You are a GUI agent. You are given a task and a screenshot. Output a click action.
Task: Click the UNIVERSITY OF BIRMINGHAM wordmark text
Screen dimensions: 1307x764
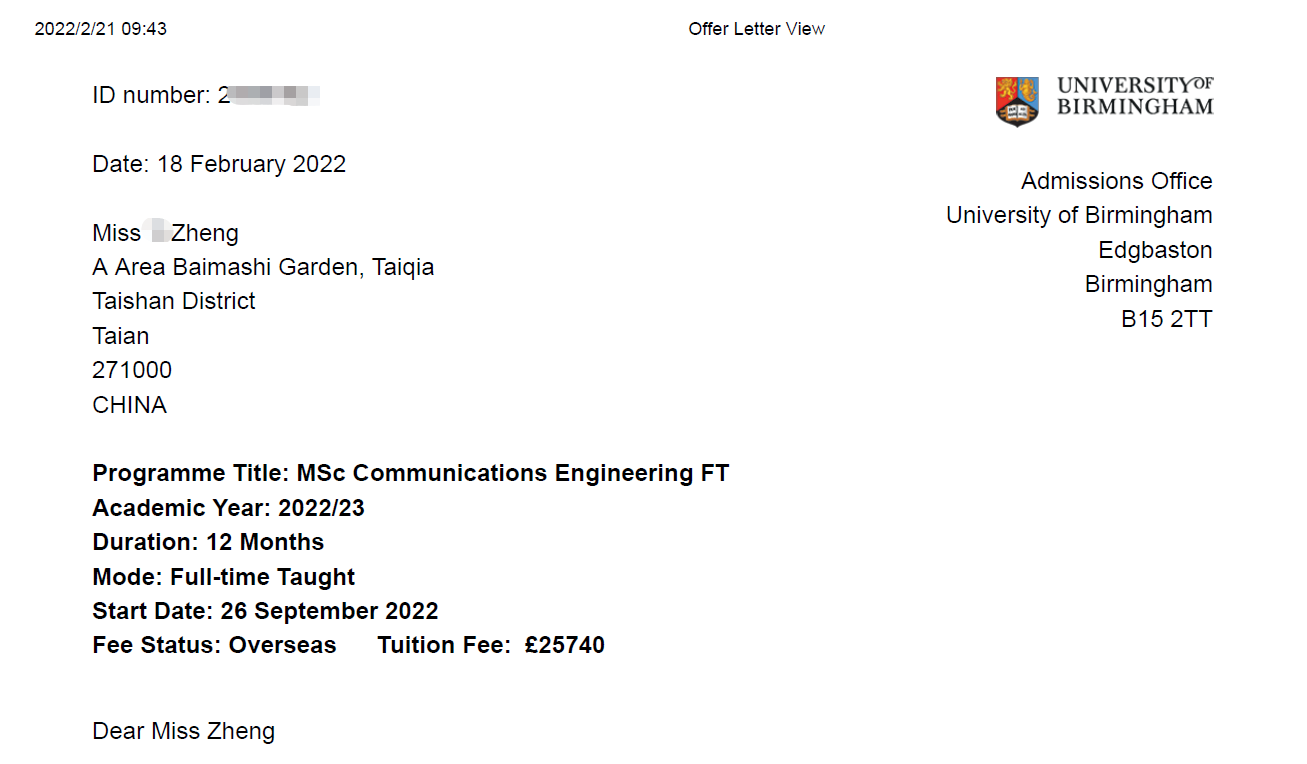pos(1135,96)
